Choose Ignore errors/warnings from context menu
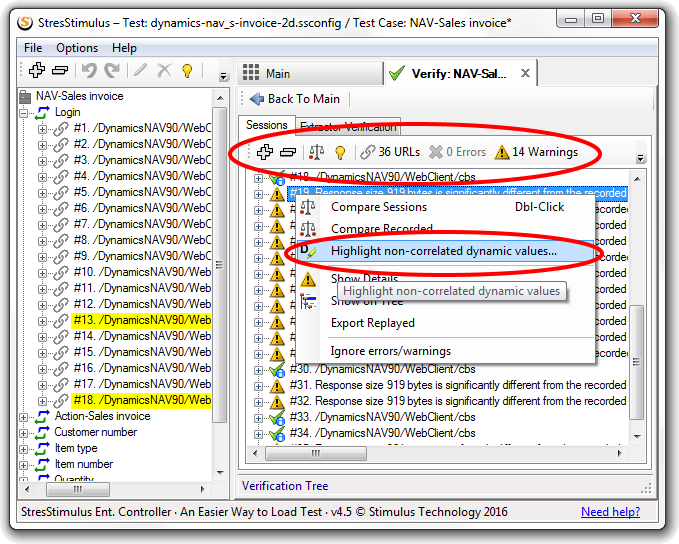 (x=445, y=351)
